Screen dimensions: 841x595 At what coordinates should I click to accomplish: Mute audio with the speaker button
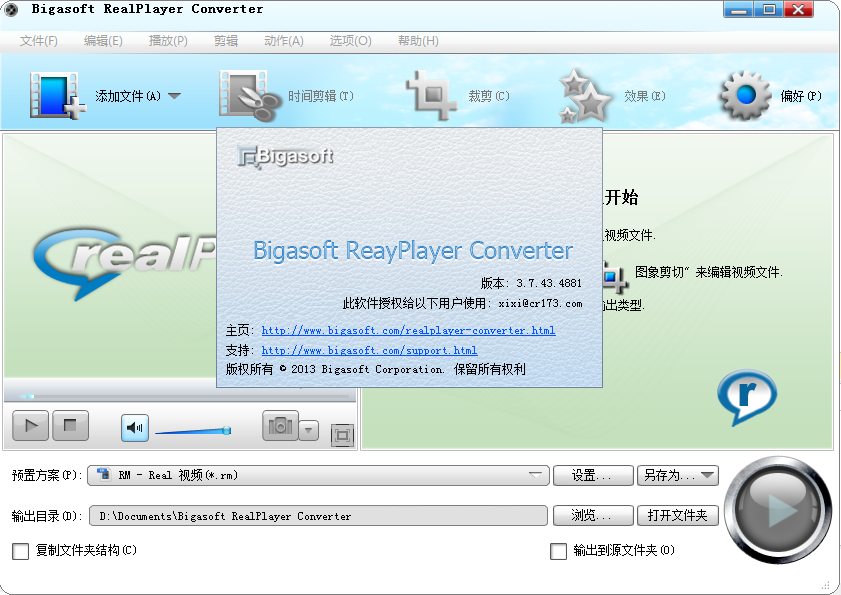pyautogui.click(x=135, y=428)
